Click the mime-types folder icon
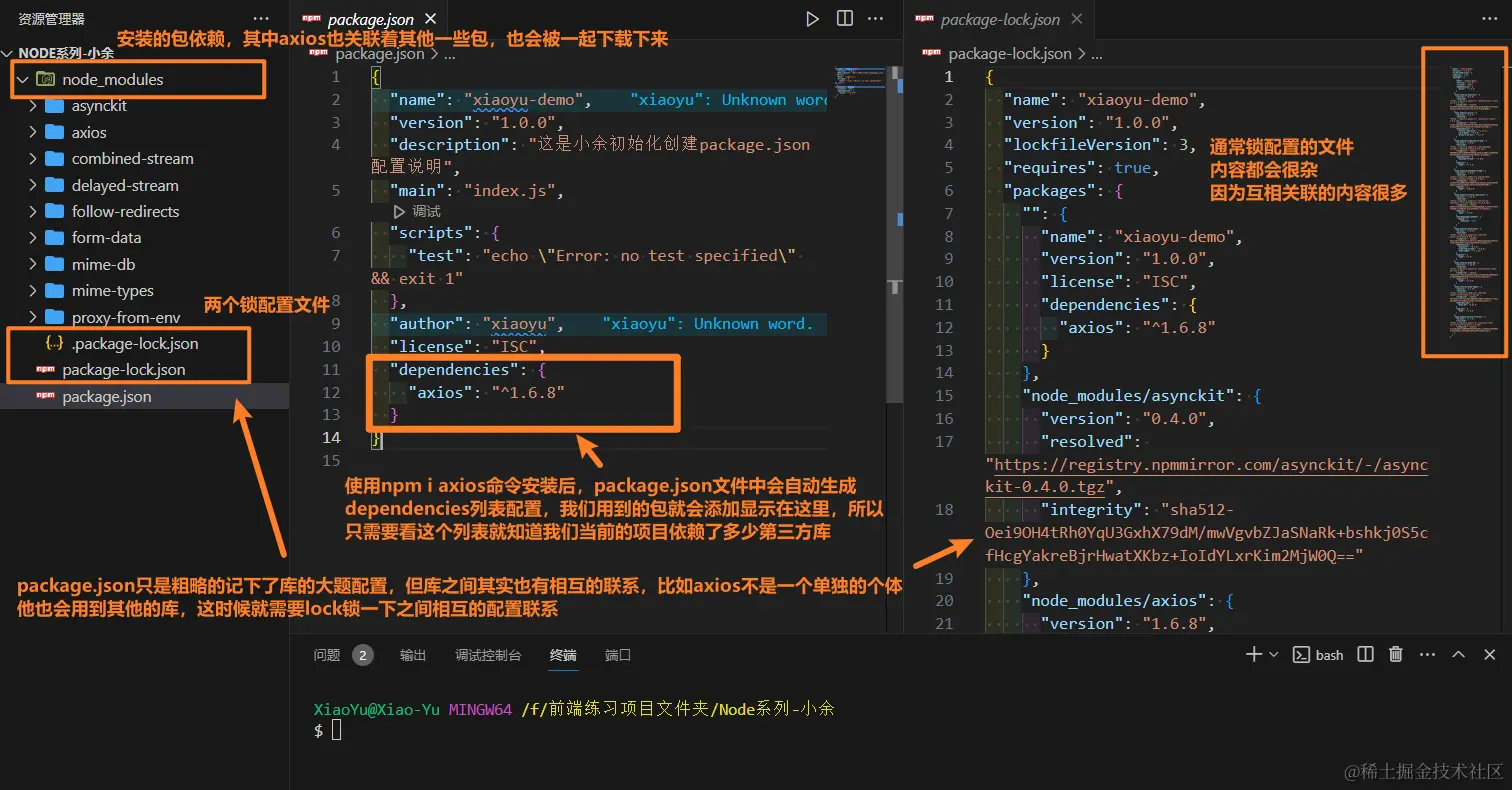The width and height of the screenshot is (1512, 790). [55, 291]
